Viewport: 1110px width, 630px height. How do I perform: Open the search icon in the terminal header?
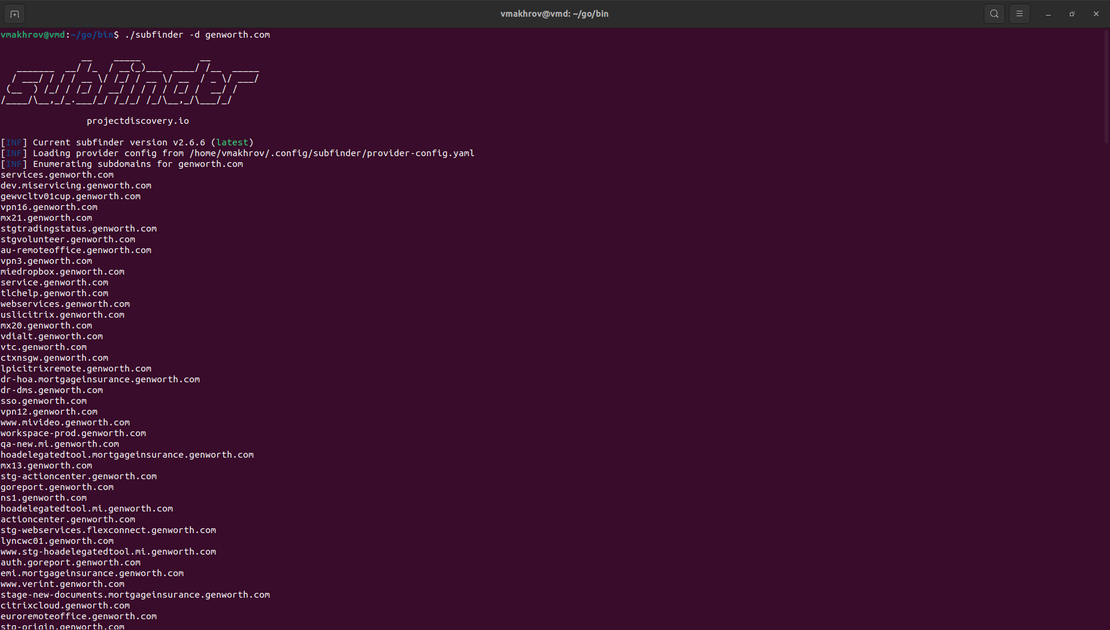(993, 13)
